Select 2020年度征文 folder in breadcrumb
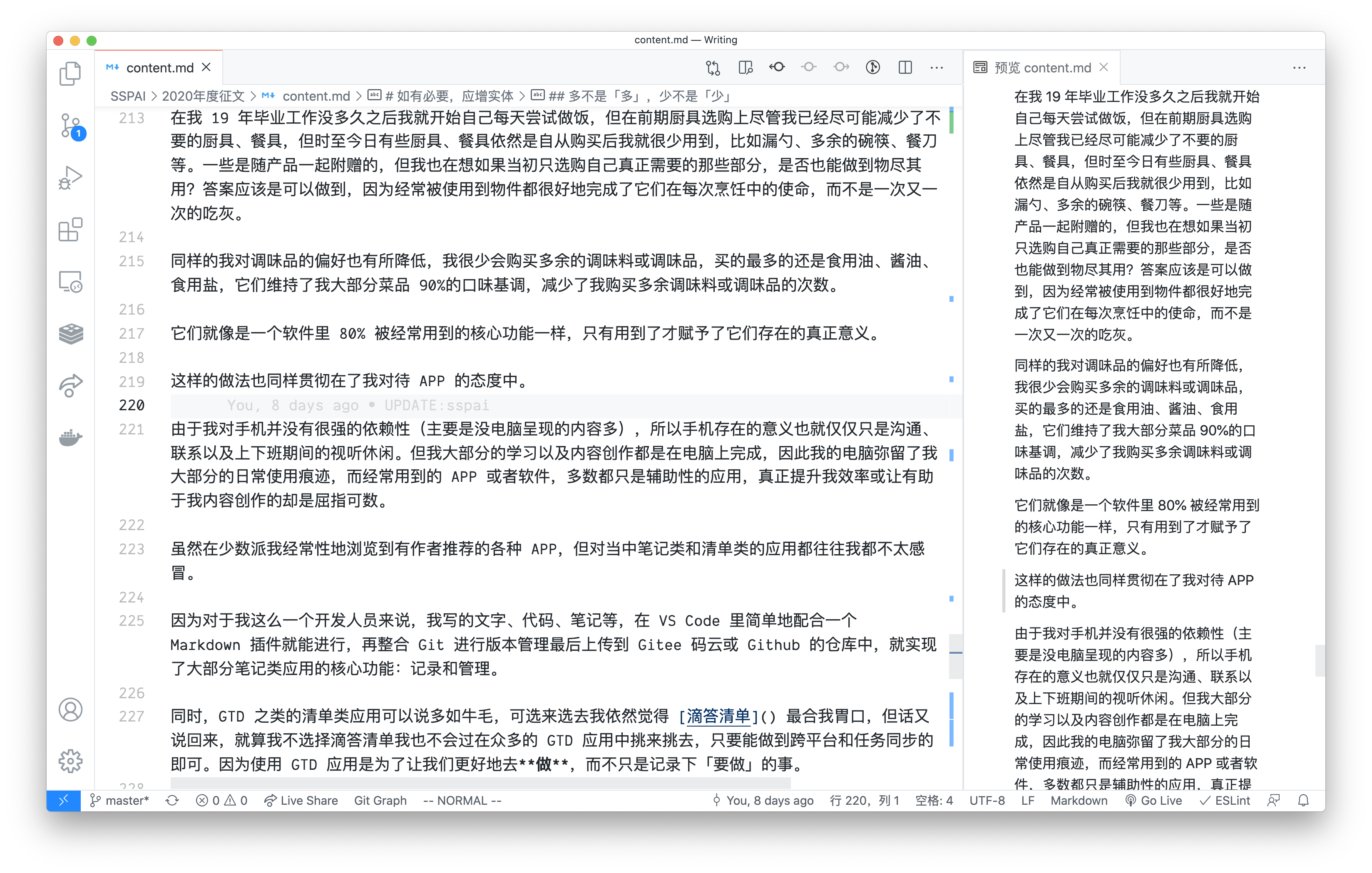This screenshot has width=1372, height=873. pyautogui.click(x=203, y=96)
